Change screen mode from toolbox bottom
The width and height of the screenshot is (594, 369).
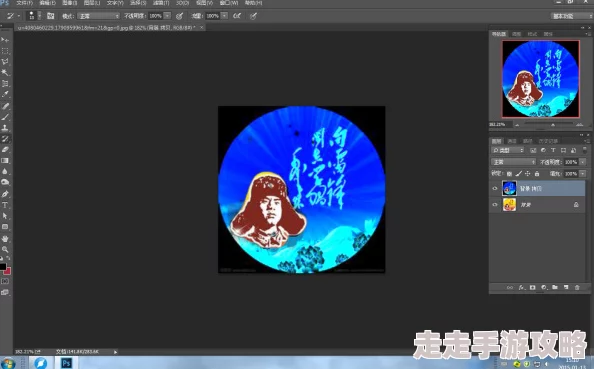point(5,292)
